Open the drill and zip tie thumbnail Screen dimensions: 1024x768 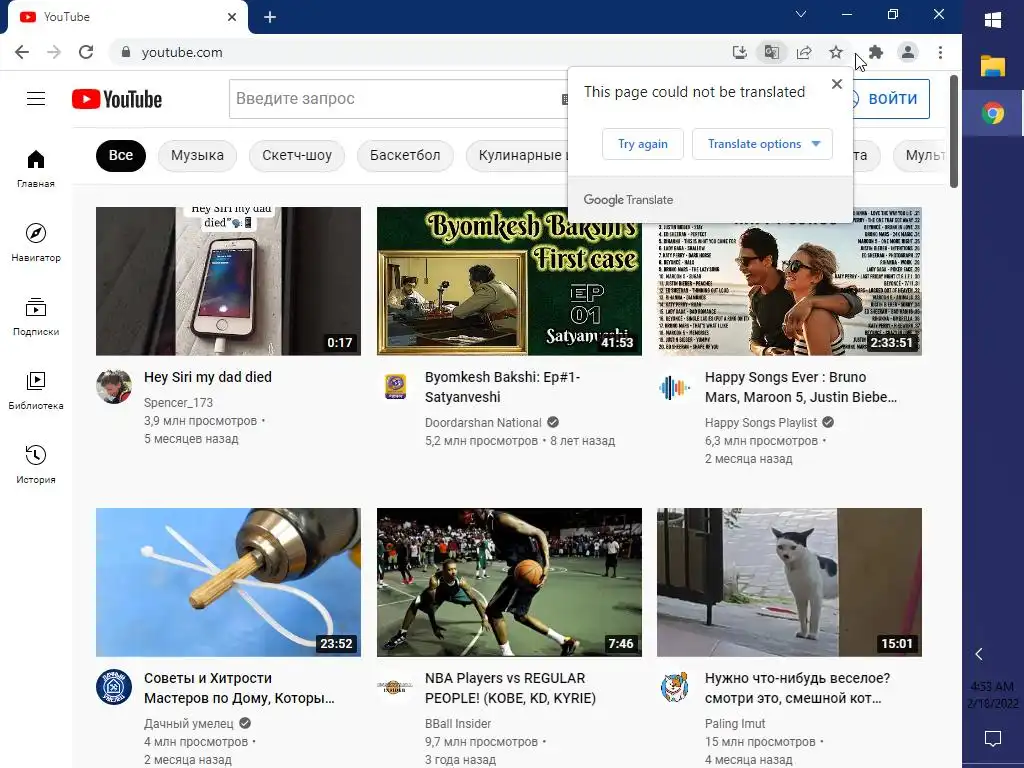coord(229,583)
